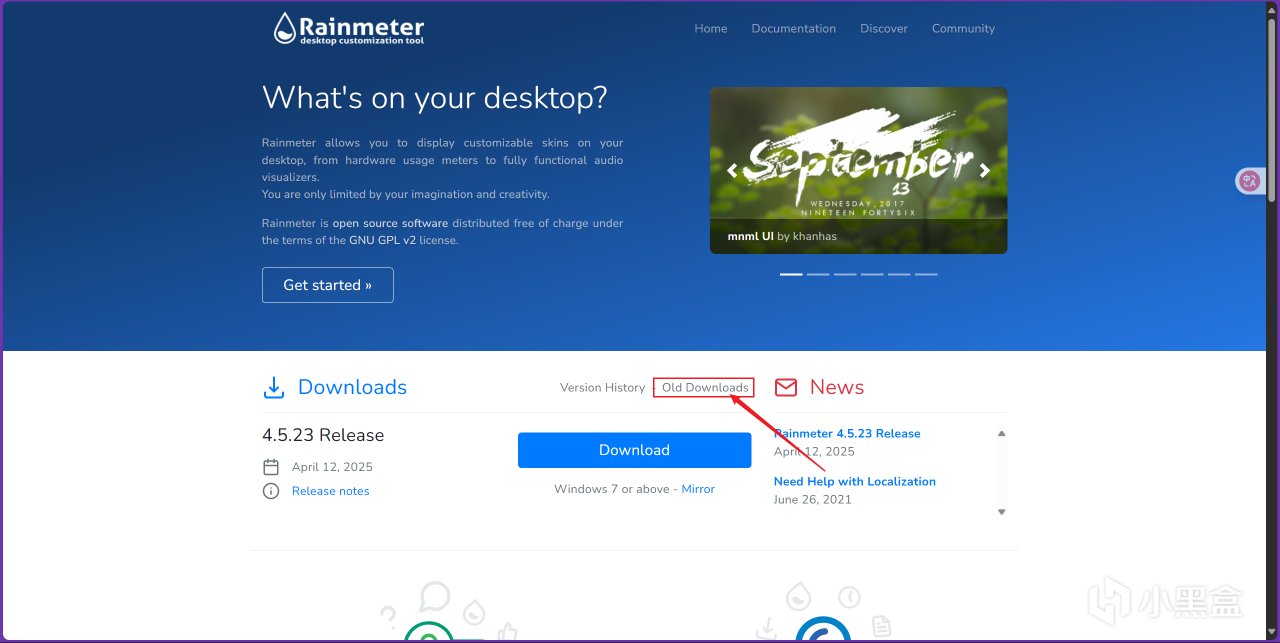The width and height of the screenshot is (1280, 643).
Task: Open the Old Downloads link
Action: tap(705, 388)
